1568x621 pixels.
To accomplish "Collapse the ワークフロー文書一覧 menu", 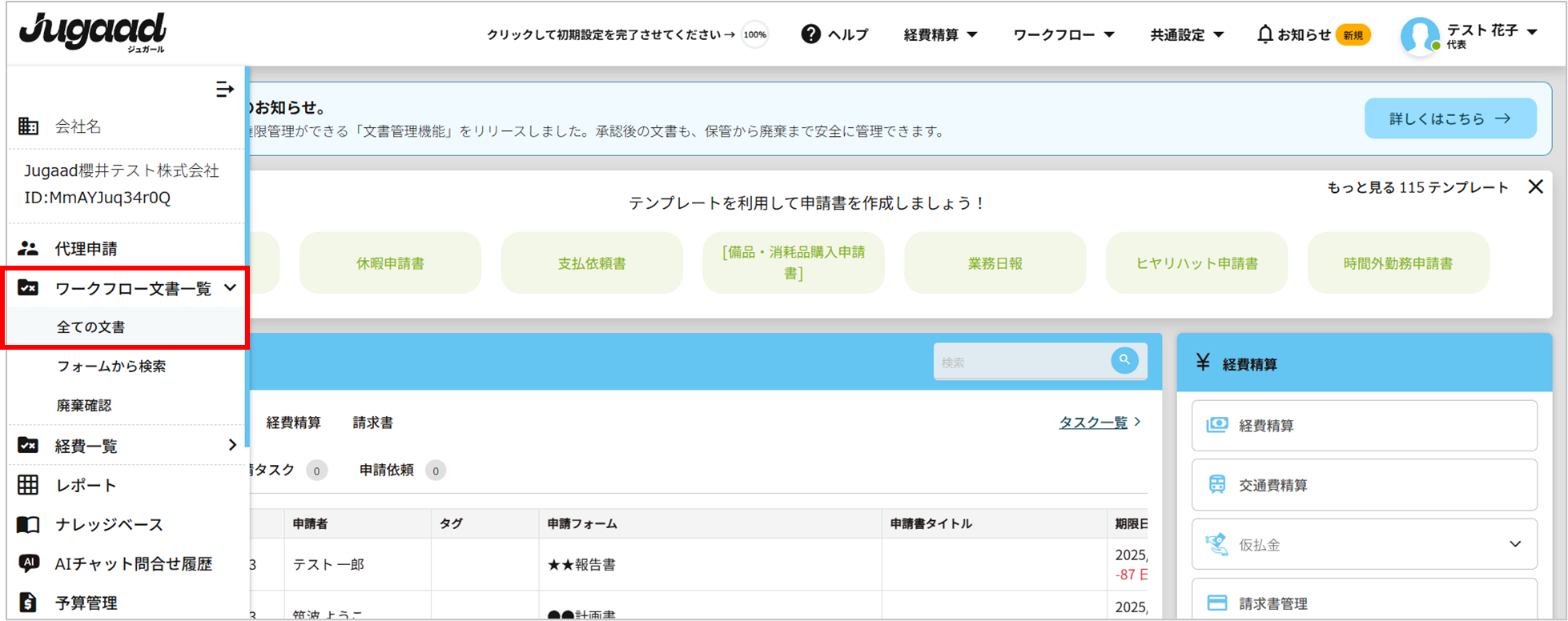I will [230, 288].
